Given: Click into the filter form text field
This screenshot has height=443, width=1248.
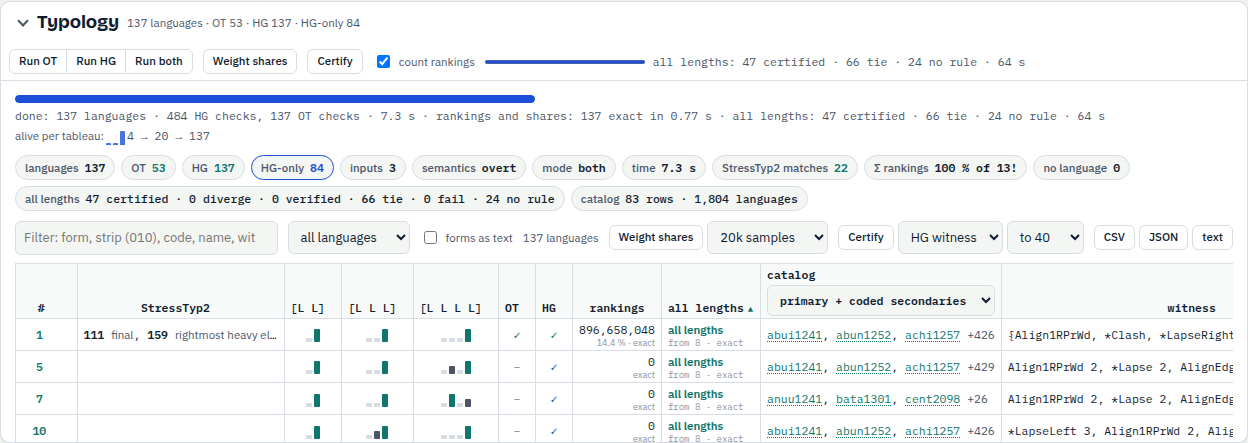Looking at the screenshot, I should click(147, 238).
